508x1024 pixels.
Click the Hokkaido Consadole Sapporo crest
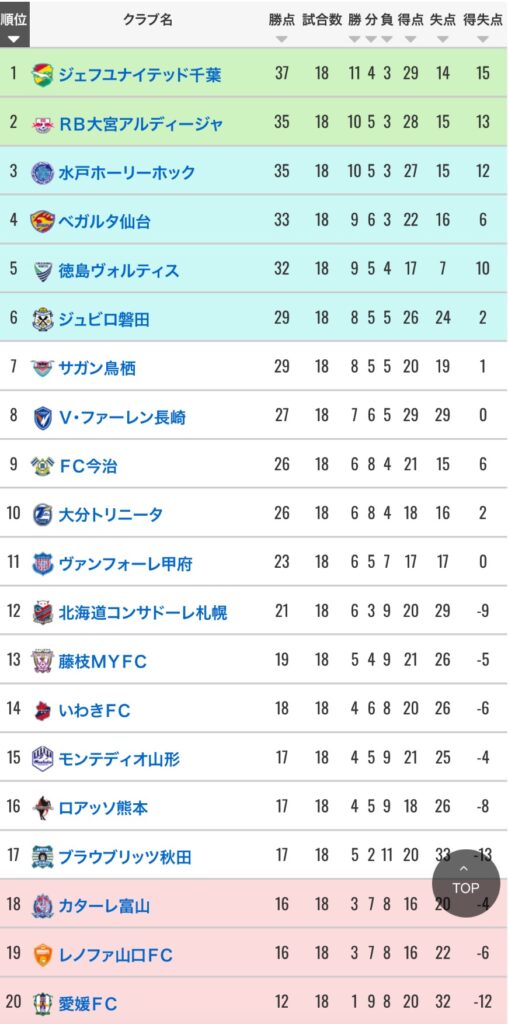(43, 613)
